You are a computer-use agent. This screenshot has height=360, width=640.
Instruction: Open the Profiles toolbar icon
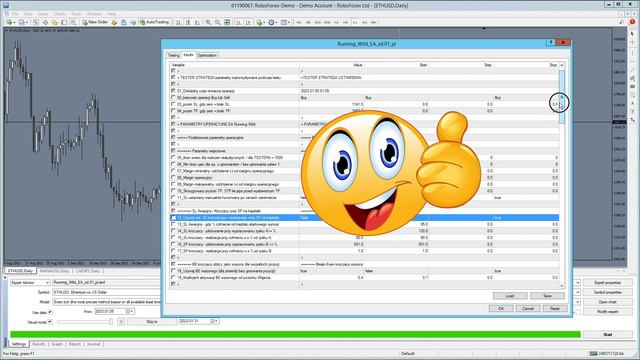coord(22,22)
